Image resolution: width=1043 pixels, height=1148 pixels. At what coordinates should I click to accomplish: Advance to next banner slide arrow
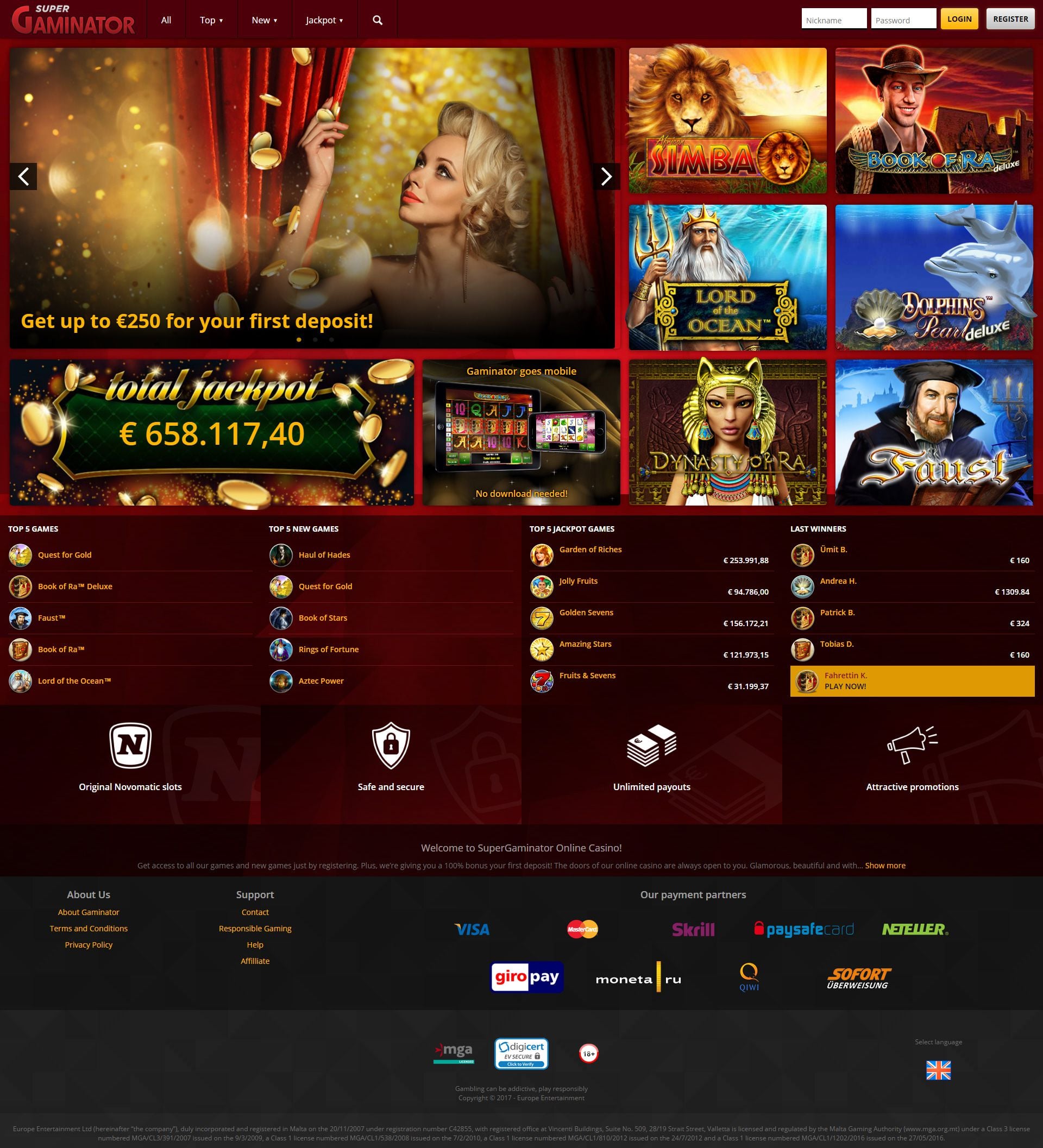click(x=607, y=176)
